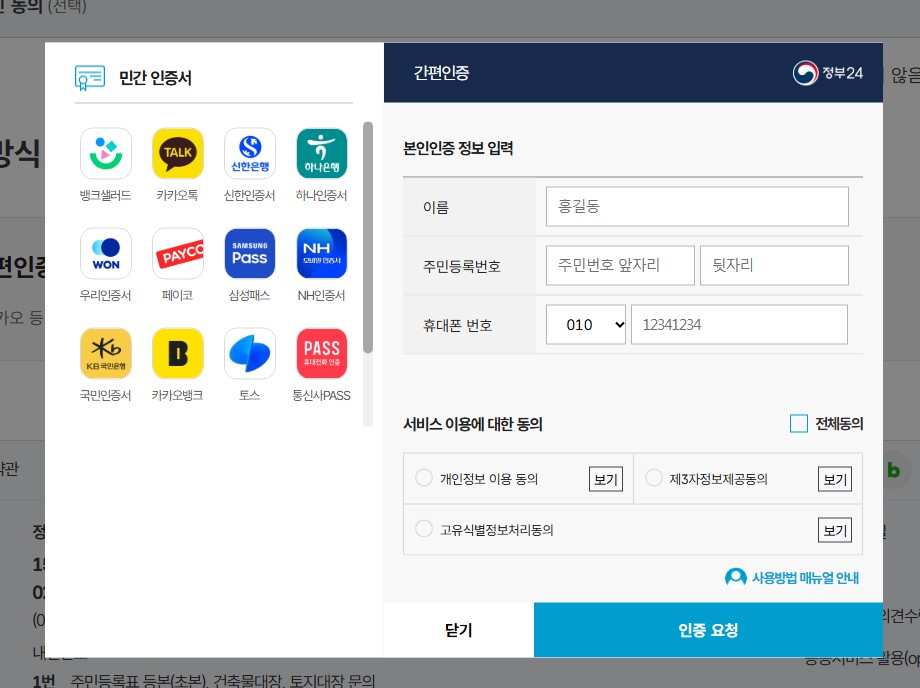Image resolution: width=920 pixels, height=688 pixels.
Task: Select 고유식별정보처리동의 radio button
Action: [424, 529]
